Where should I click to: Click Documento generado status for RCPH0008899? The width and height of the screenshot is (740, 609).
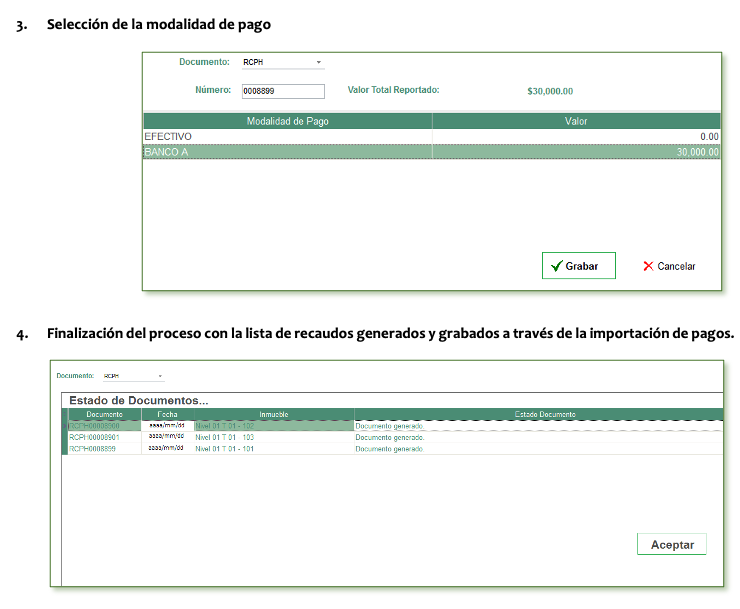(x=390, y=449)
